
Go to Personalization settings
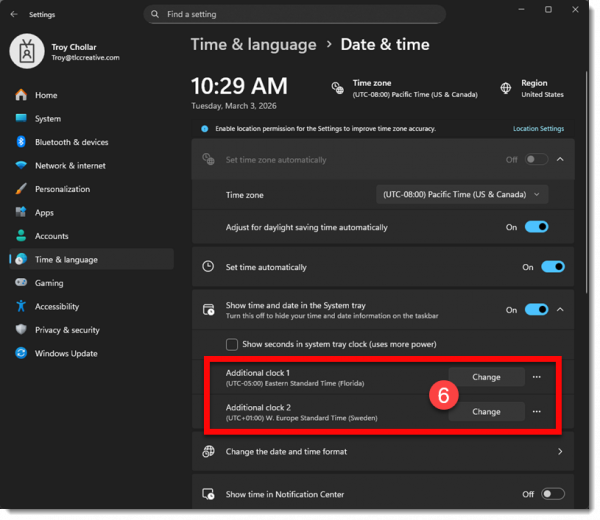click(62, 189)
